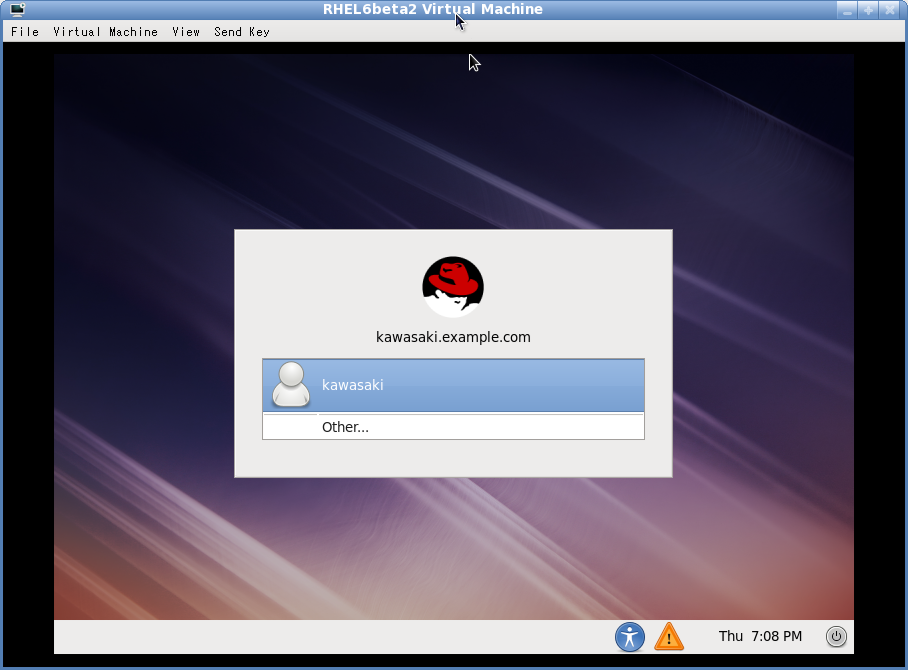This screenshot has height=670, width=908.
Task: Click the kawasaki.example.com hostname text
Action: 453,337
